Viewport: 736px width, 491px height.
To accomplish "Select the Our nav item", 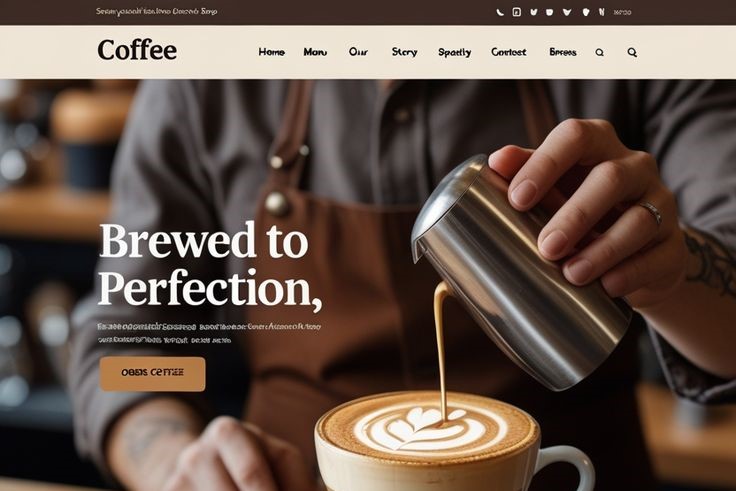I will pos(358,52).
